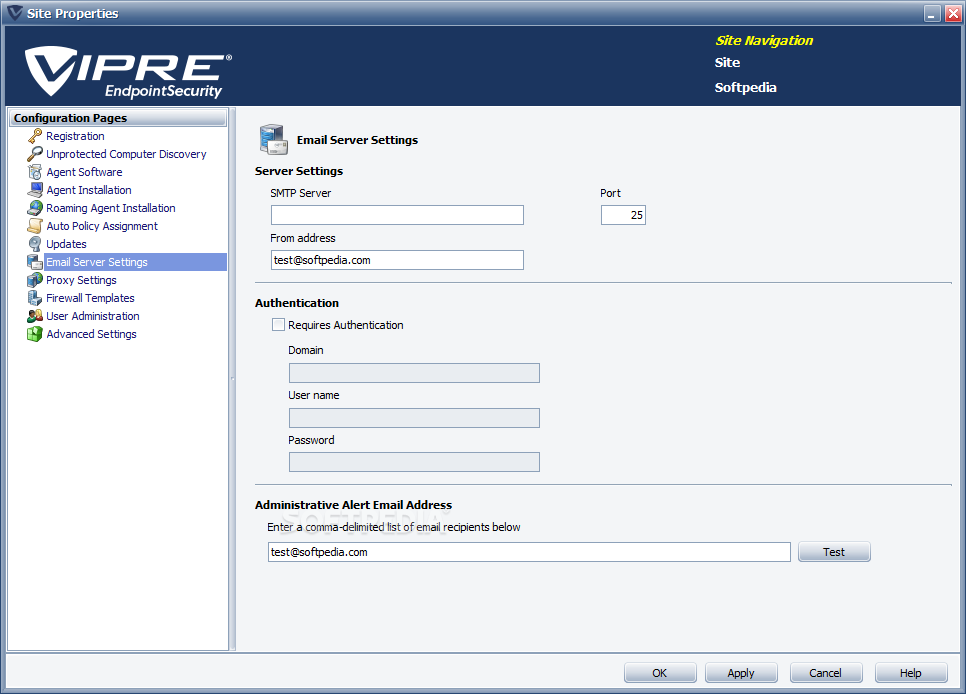
Task: Enable the Requires Authentication checkbox
Action: tap(278, 325)
